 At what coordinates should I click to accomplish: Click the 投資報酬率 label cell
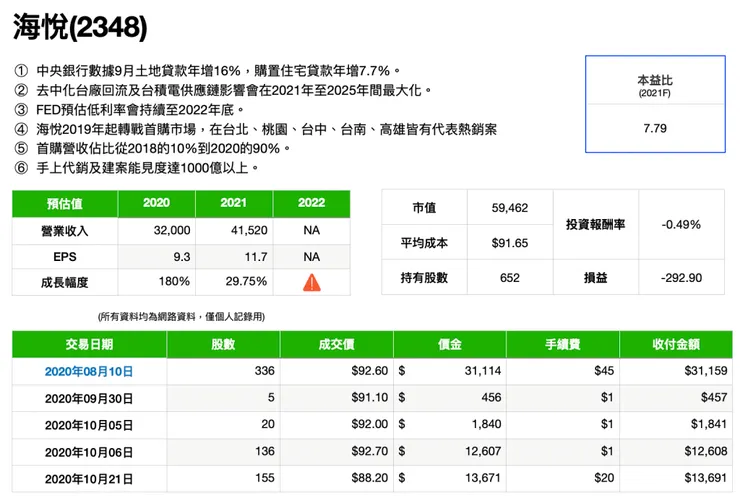pyautogui.click(x=596, y=225)
